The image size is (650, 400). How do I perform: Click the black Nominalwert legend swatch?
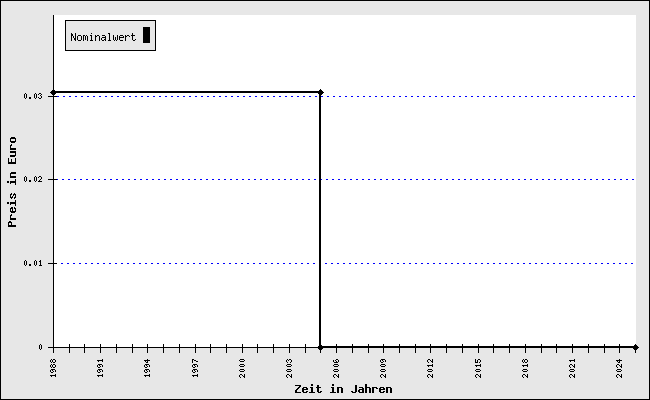(x=146, y=35)
